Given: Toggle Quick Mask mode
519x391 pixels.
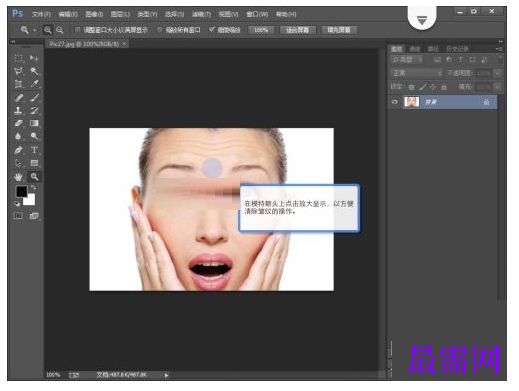Looking at the screenshot, I should (18, 216).
